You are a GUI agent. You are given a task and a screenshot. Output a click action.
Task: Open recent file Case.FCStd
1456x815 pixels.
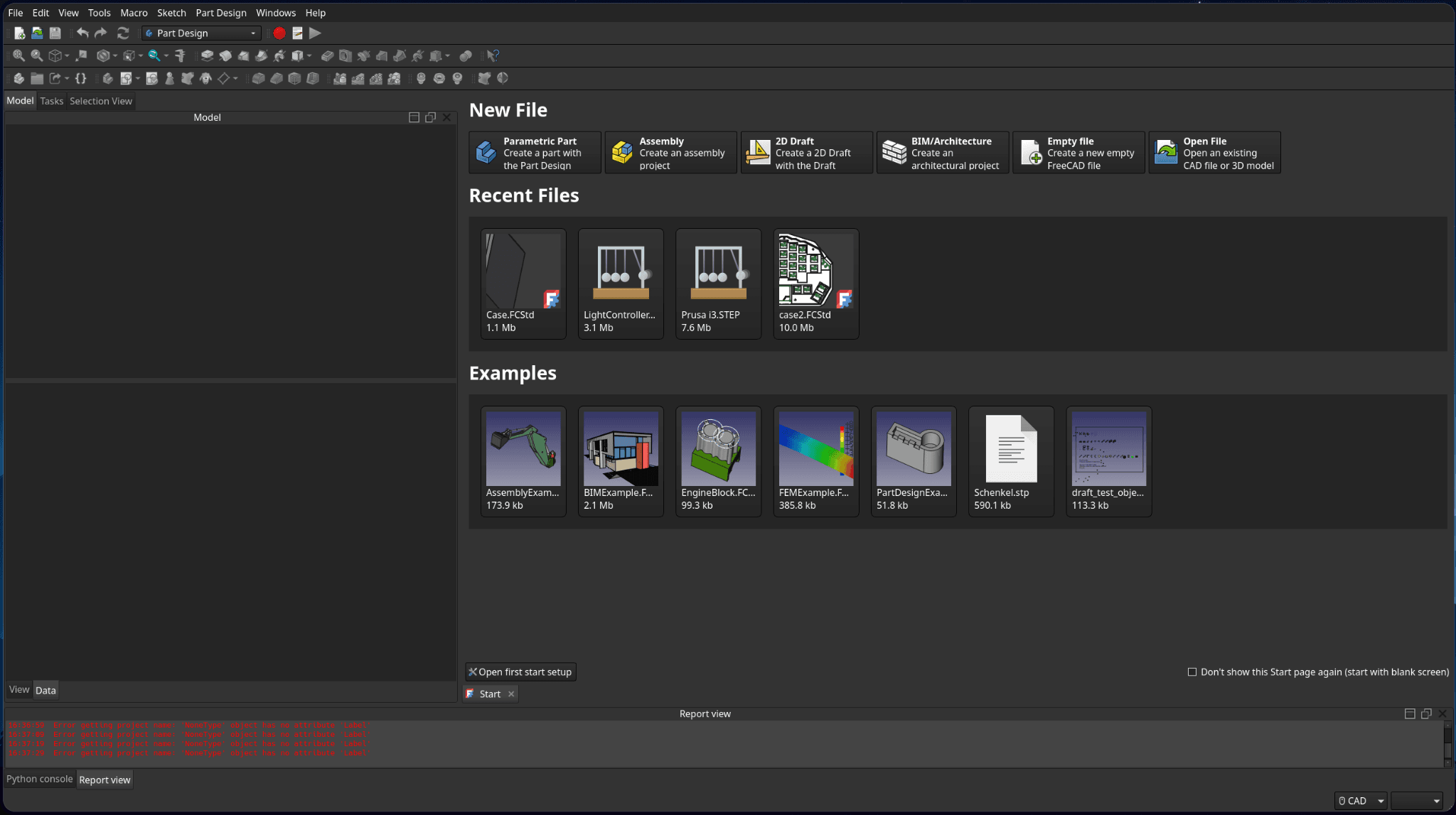pyautogui.click(x=523, y=284)
